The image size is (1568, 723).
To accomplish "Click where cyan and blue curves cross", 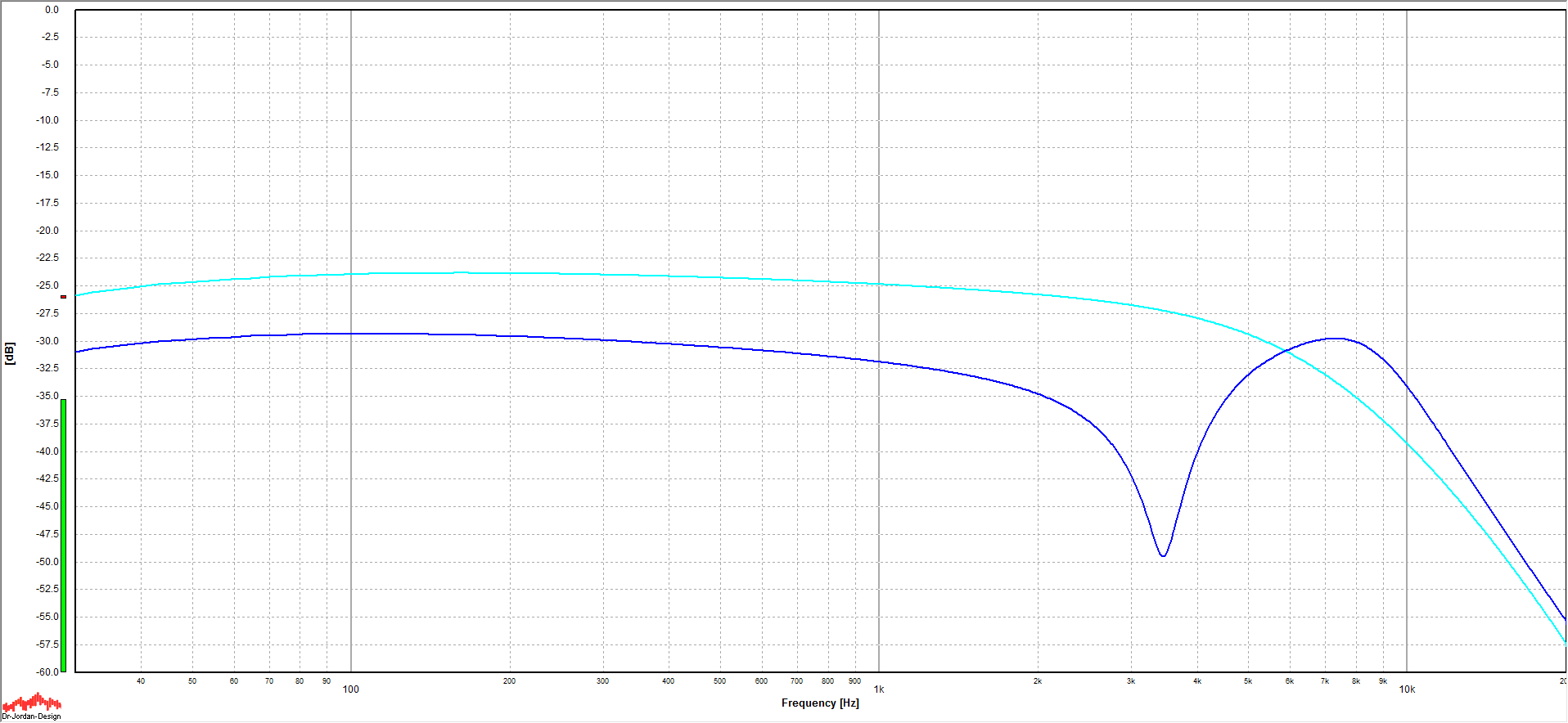I will pyautogui.click(x=1288, y=352).
